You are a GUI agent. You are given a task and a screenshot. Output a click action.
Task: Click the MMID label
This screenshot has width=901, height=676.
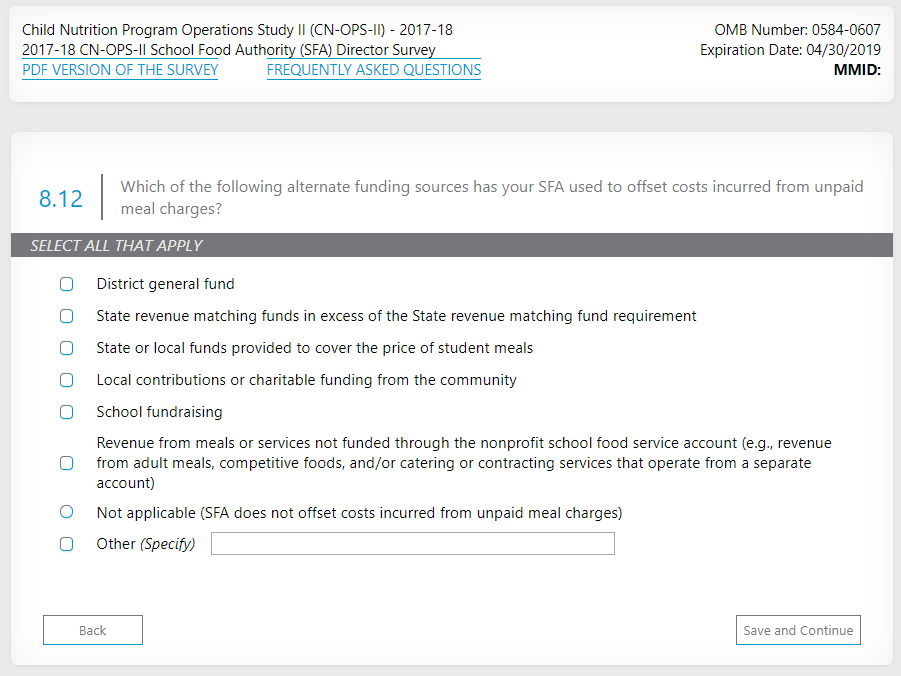[856, 70]
